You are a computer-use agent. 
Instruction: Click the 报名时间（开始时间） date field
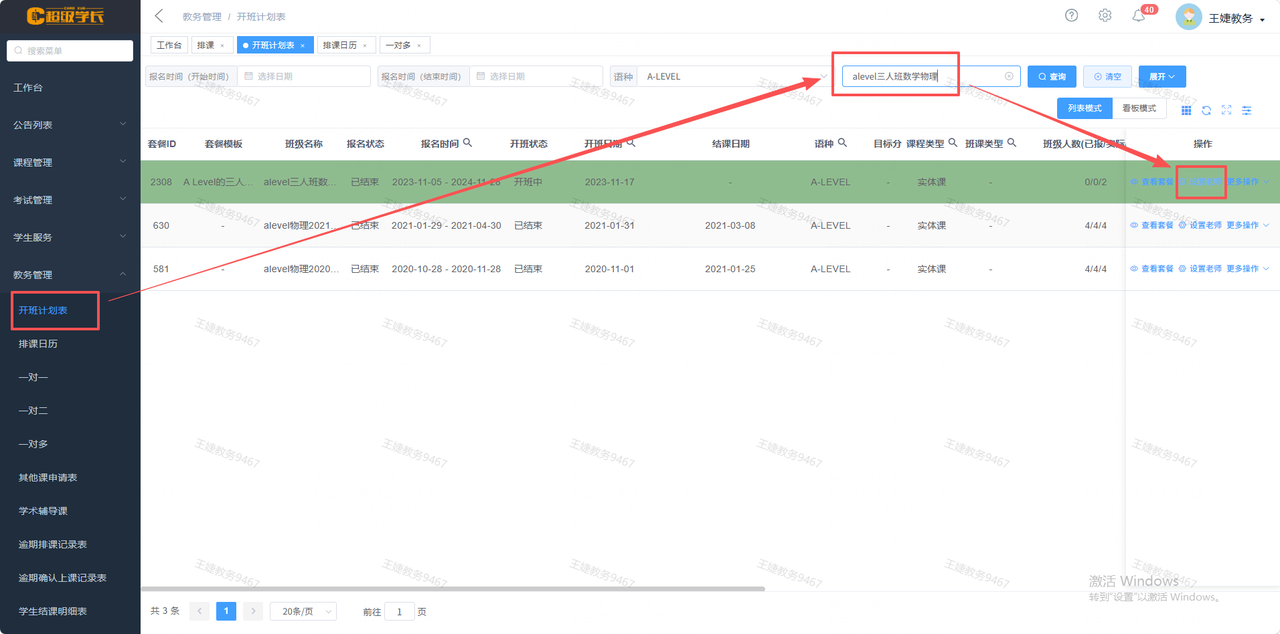point(304,76)
